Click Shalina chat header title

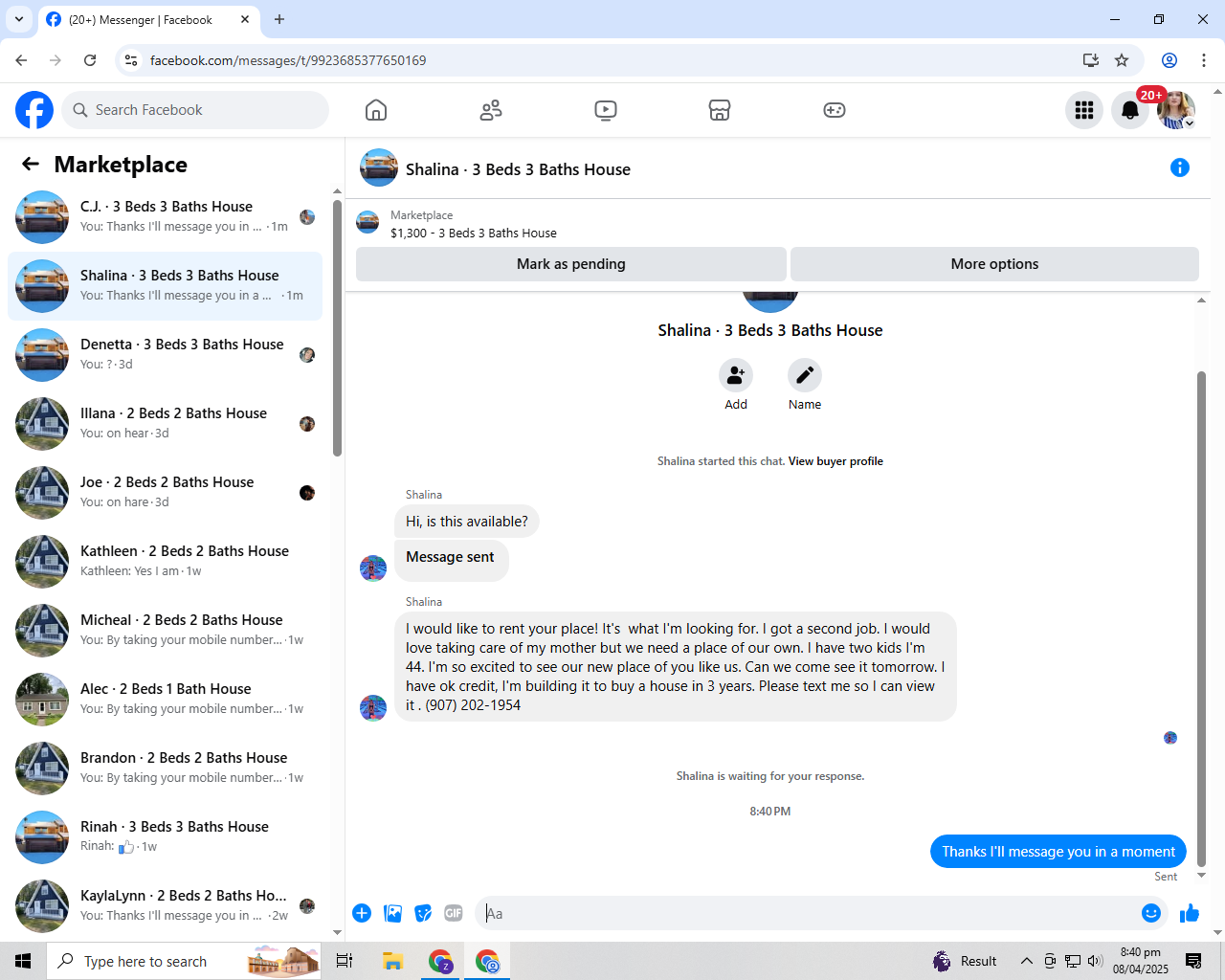click(x=518, y=169)
